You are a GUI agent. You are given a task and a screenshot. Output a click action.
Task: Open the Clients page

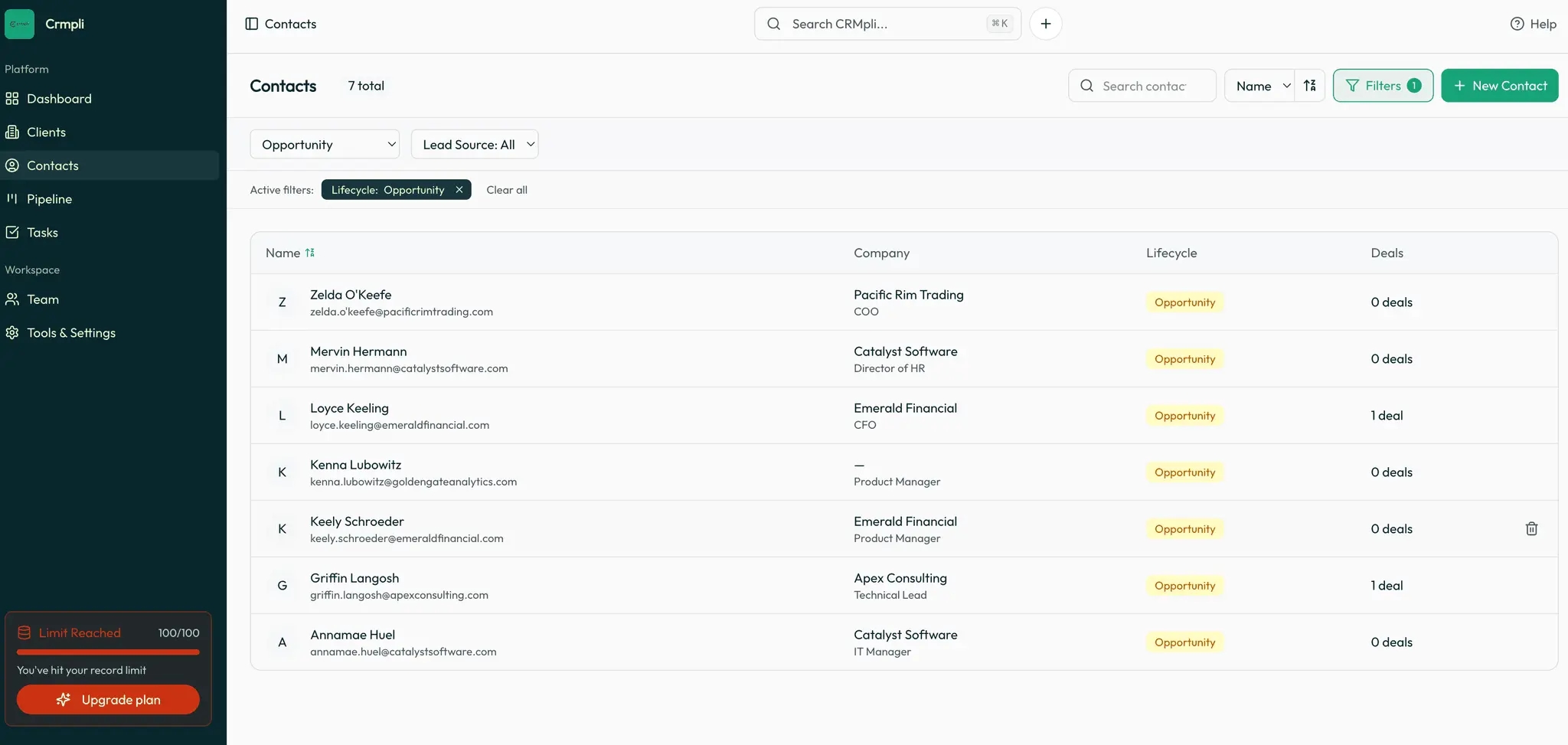click(109, 132)
